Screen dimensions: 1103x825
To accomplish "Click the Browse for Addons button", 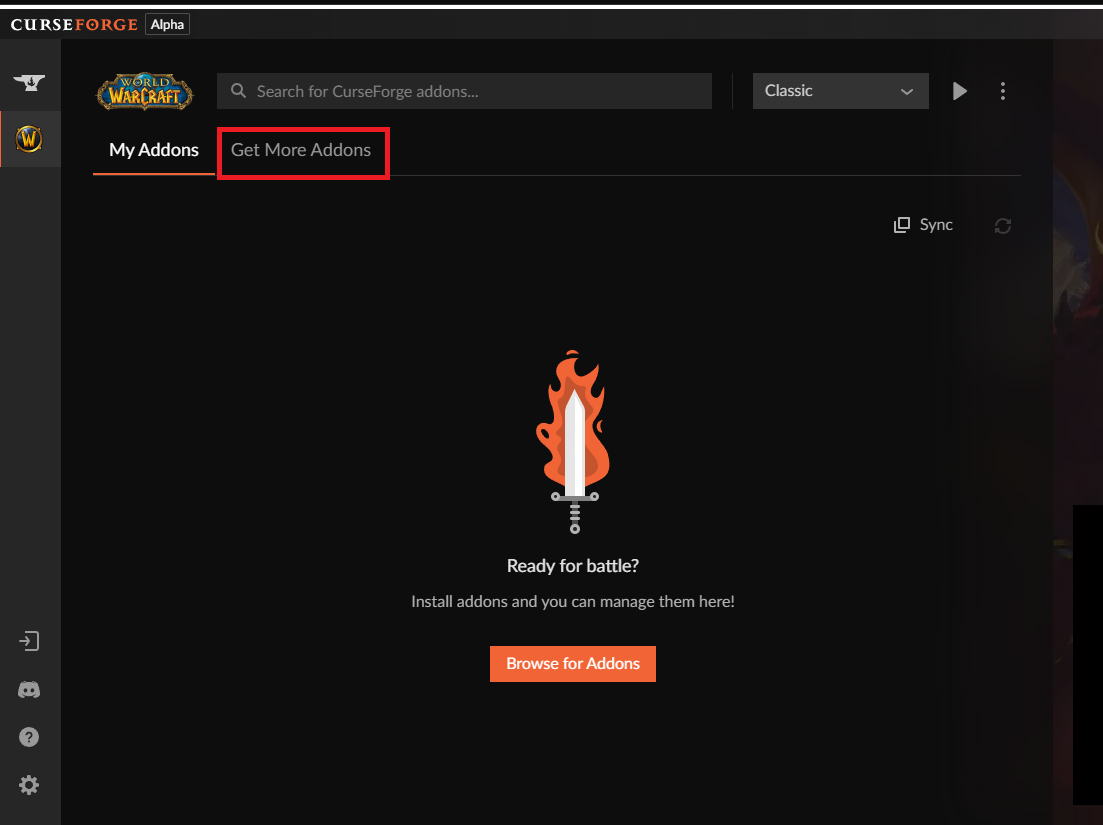I will (x=573, y=664).
